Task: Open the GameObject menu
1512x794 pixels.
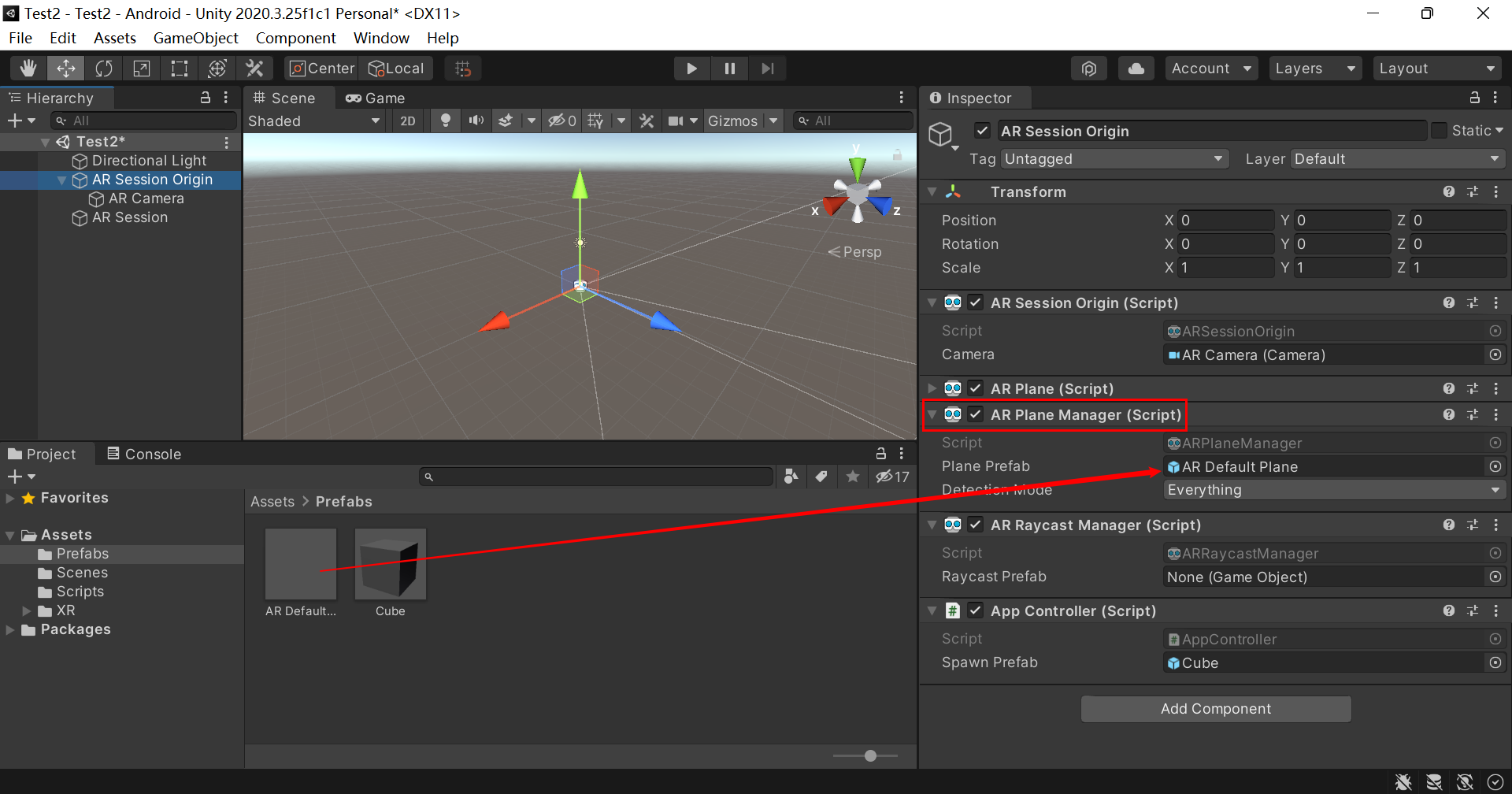Action: coord(195,38)
